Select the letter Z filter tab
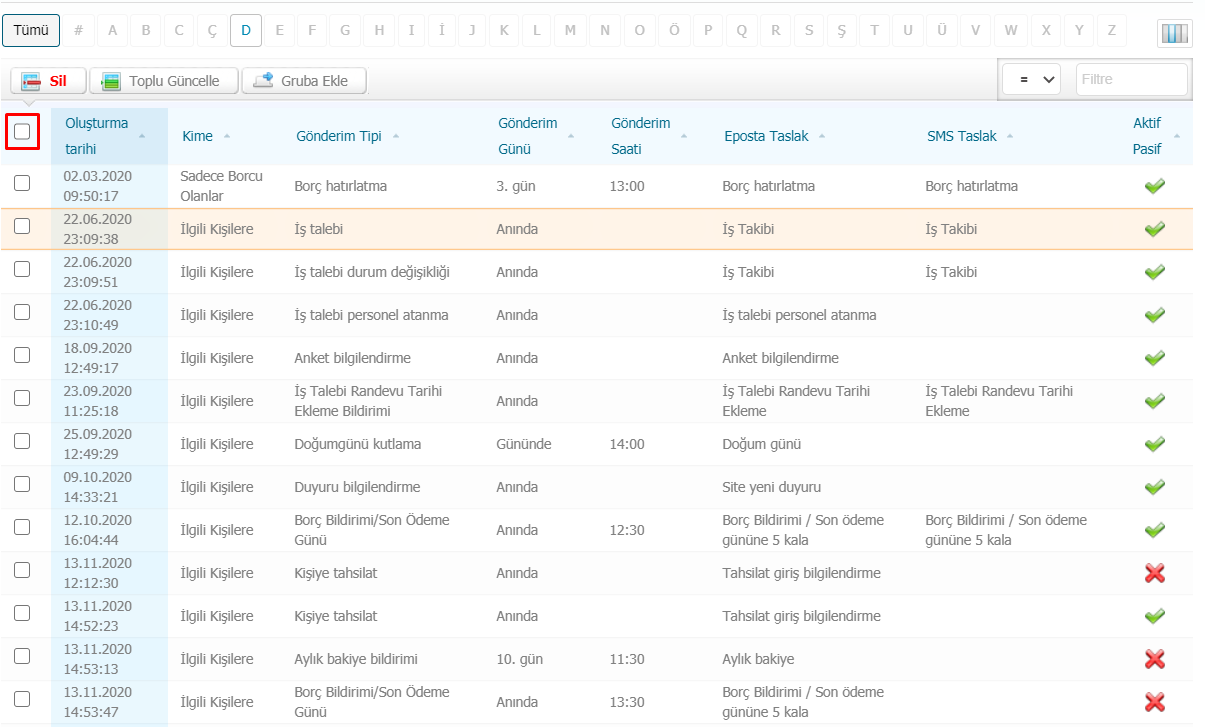Image resolution: width=1205 pixels, height=727 pixels. coord(1111,31)
